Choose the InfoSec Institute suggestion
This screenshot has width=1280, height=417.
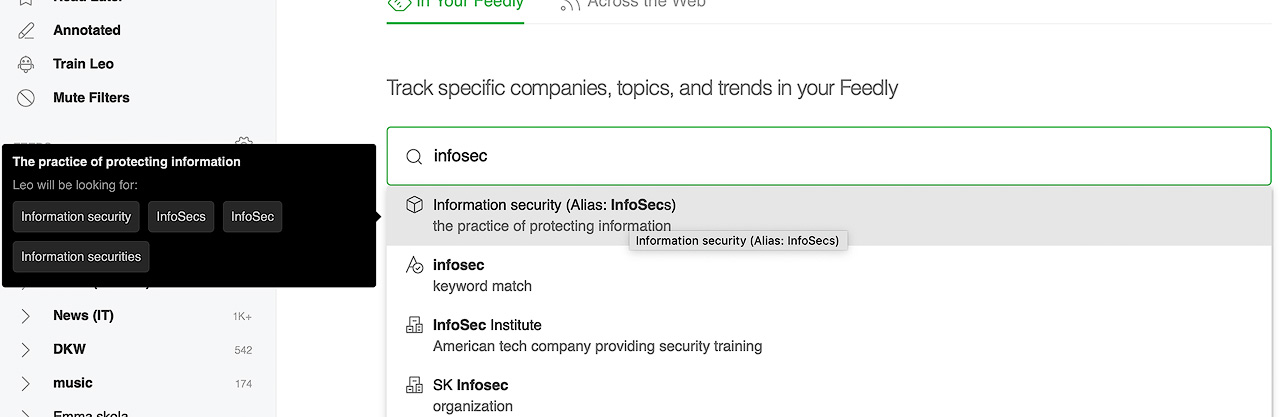(829, 335)
